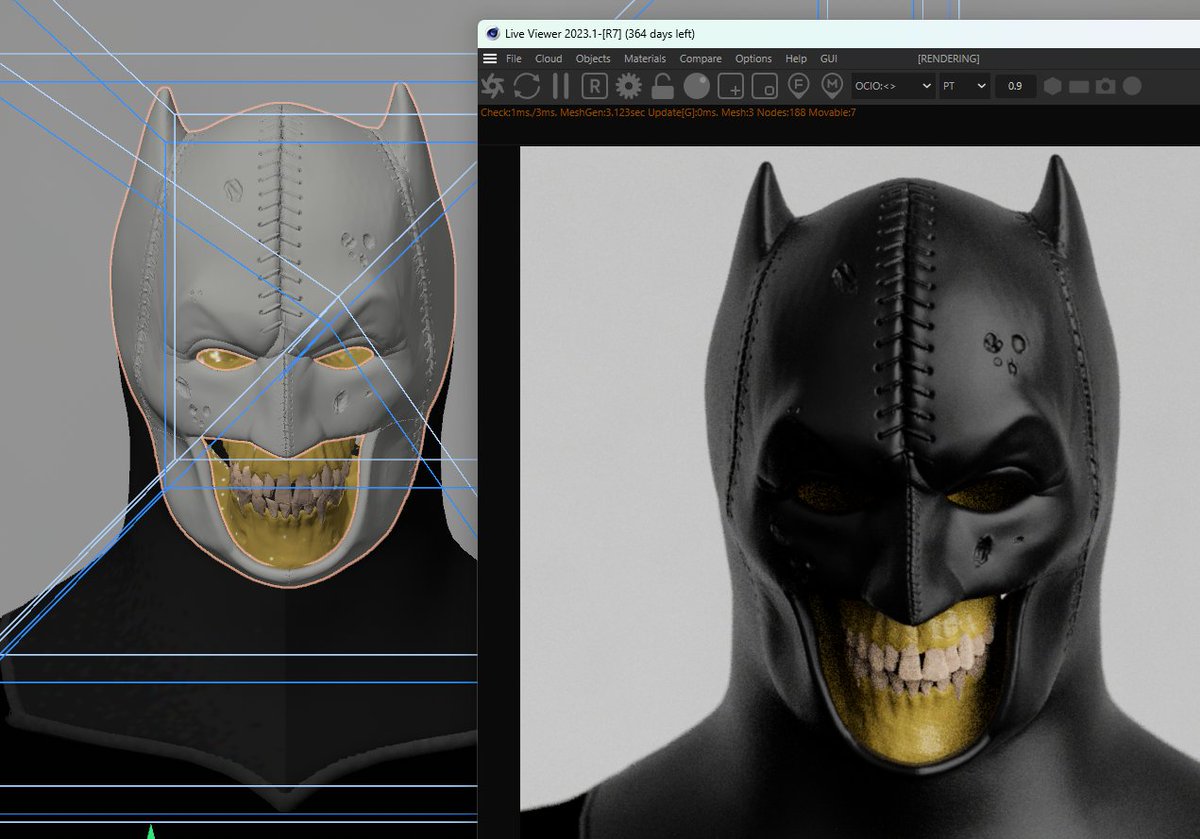This screenshot has width=1200, height=839.
Task: Click the gray circle icon in toolbar
Action: 1132,86
